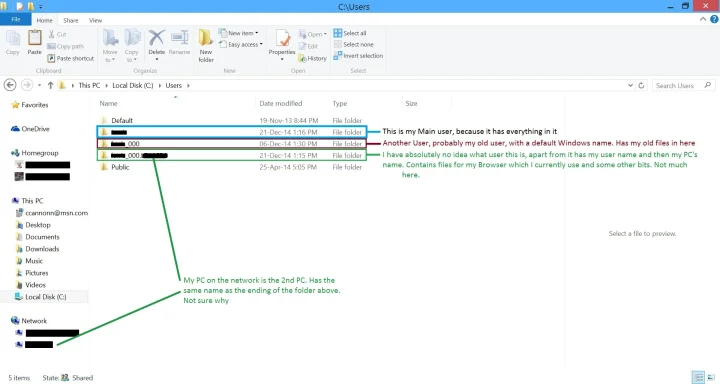Viewport: 720px width, 384px height.
Task: Select Local Disk (C:) in navigation pane
Action: click(x=41, y=297)
